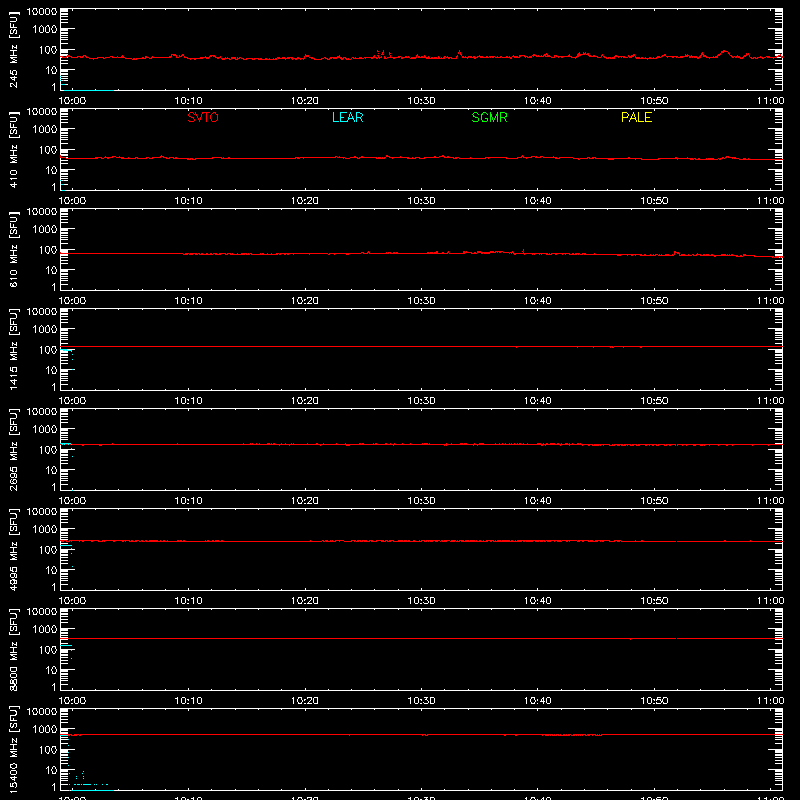Click the yellow PALE station legend label
This screenshot has width=800, height=800.
[x=636, y=117]
